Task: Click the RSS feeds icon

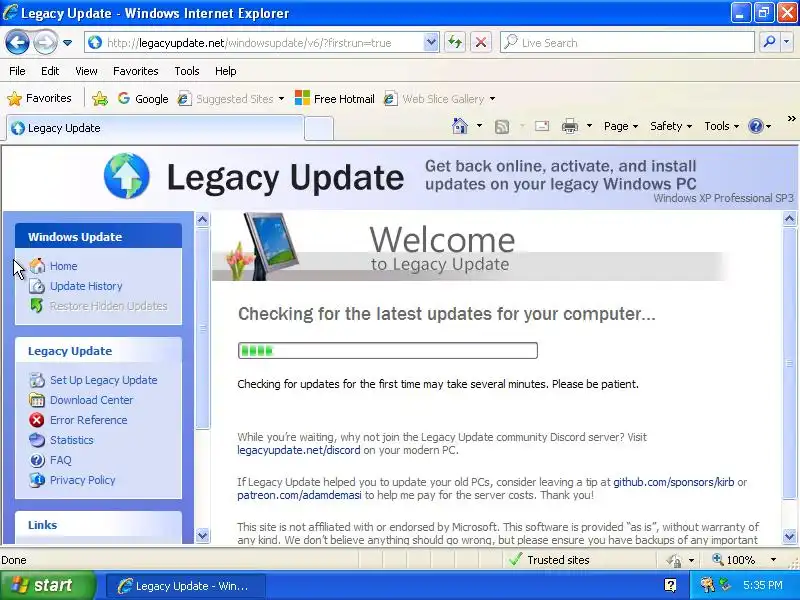Action: tap(502, 126)
